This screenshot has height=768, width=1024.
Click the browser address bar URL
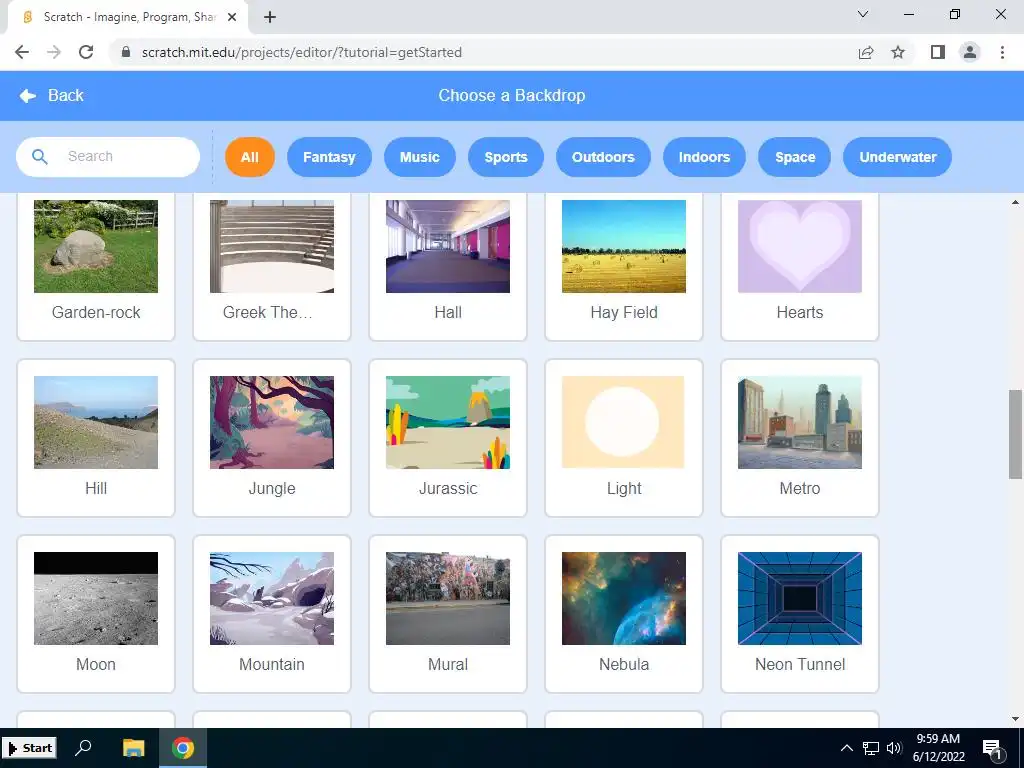tap(302, 52)
